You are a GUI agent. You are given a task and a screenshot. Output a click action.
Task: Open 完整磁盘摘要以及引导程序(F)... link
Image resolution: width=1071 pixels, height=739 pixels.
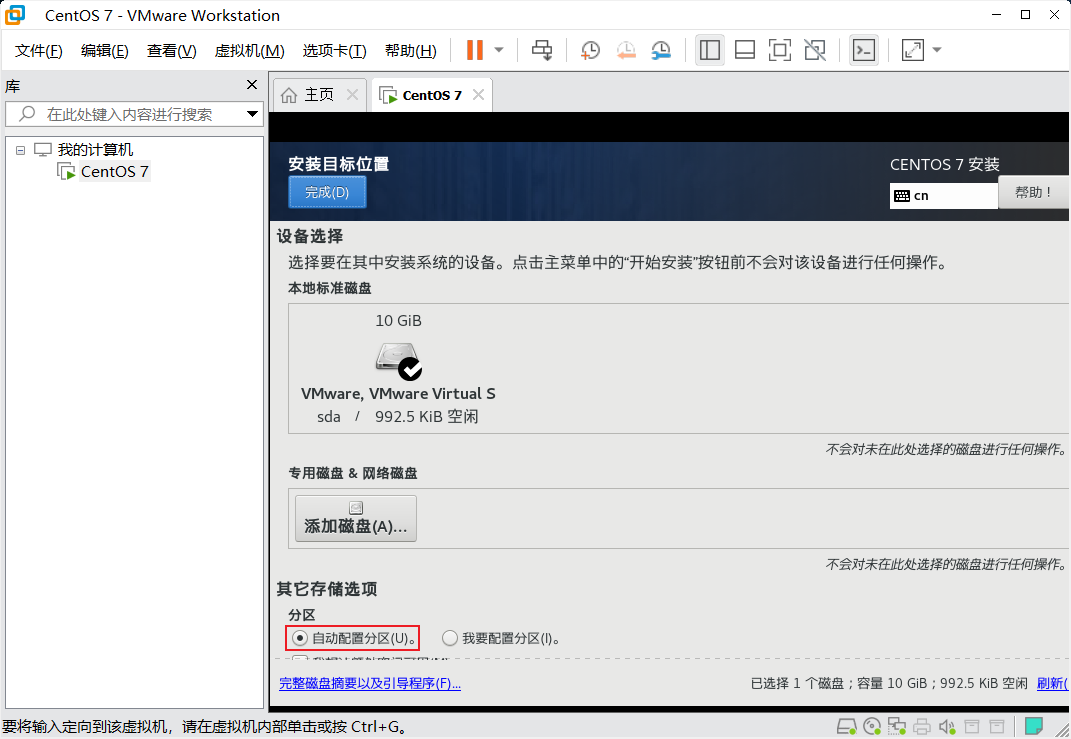pyautogui.click(x=370, y=683)
